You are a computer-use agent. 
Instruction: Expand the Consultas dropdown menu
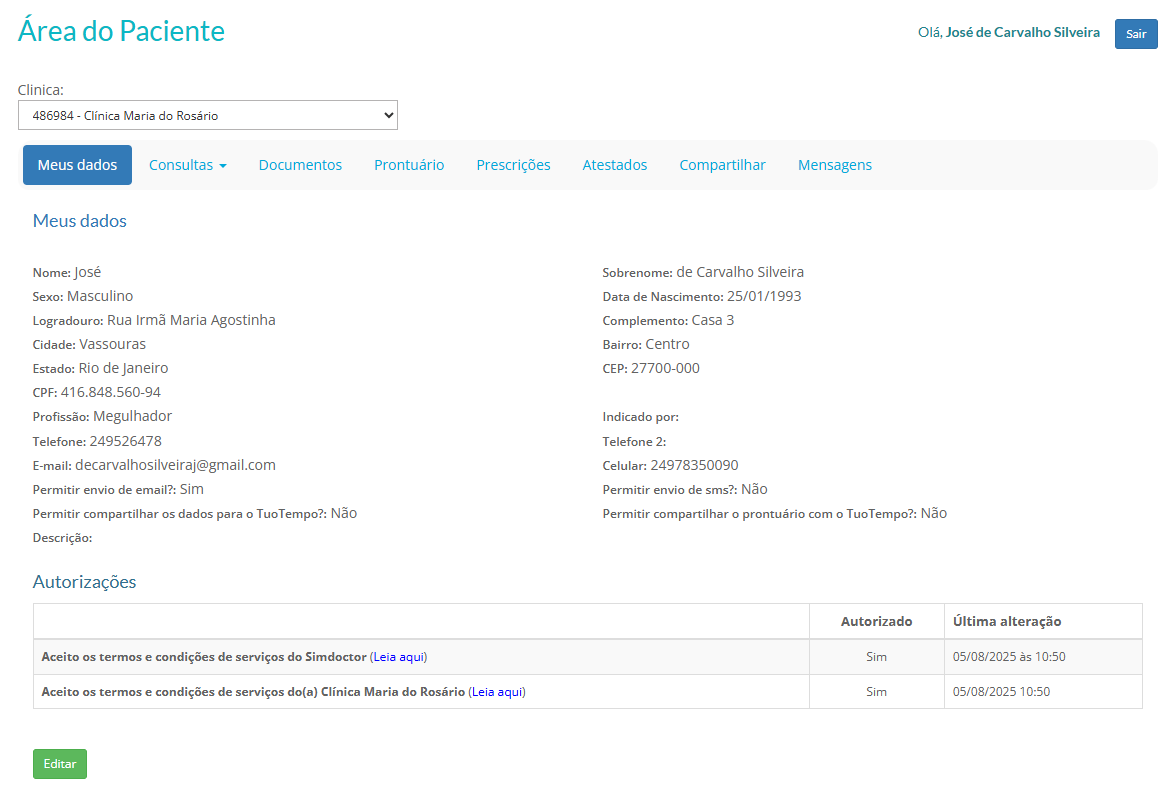coord(188,165)
